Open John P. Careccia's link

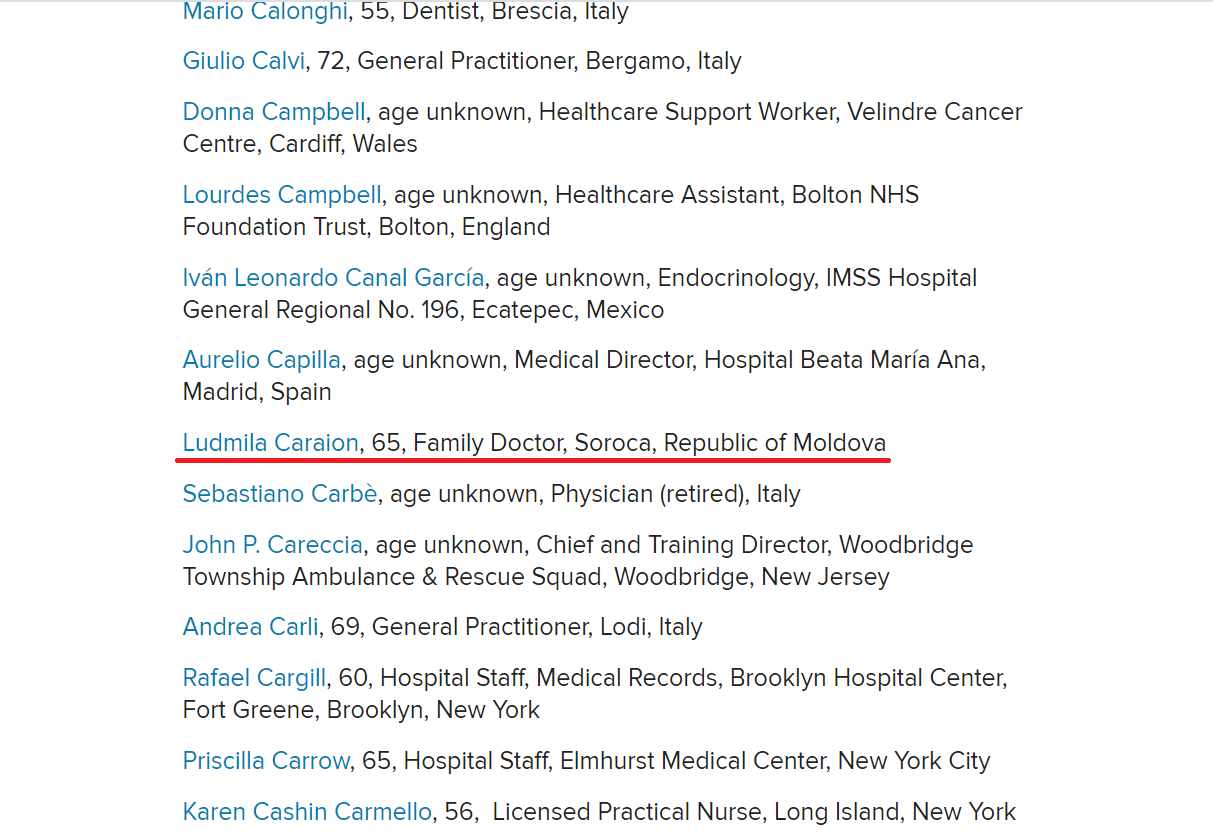272,545
